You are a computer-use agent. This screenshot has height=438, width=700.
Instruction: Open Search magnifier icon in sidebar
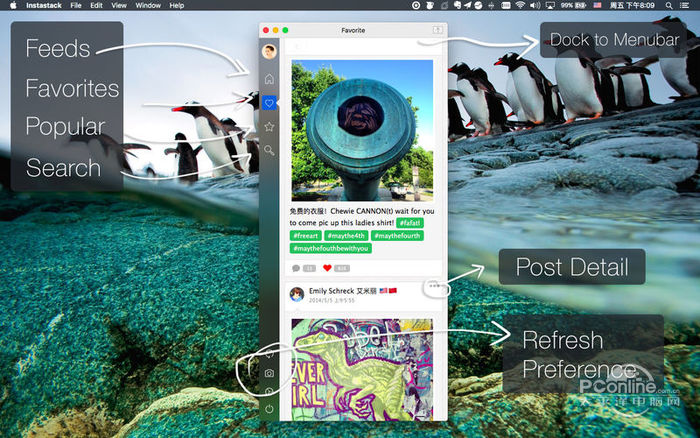[x=269, y=151]
